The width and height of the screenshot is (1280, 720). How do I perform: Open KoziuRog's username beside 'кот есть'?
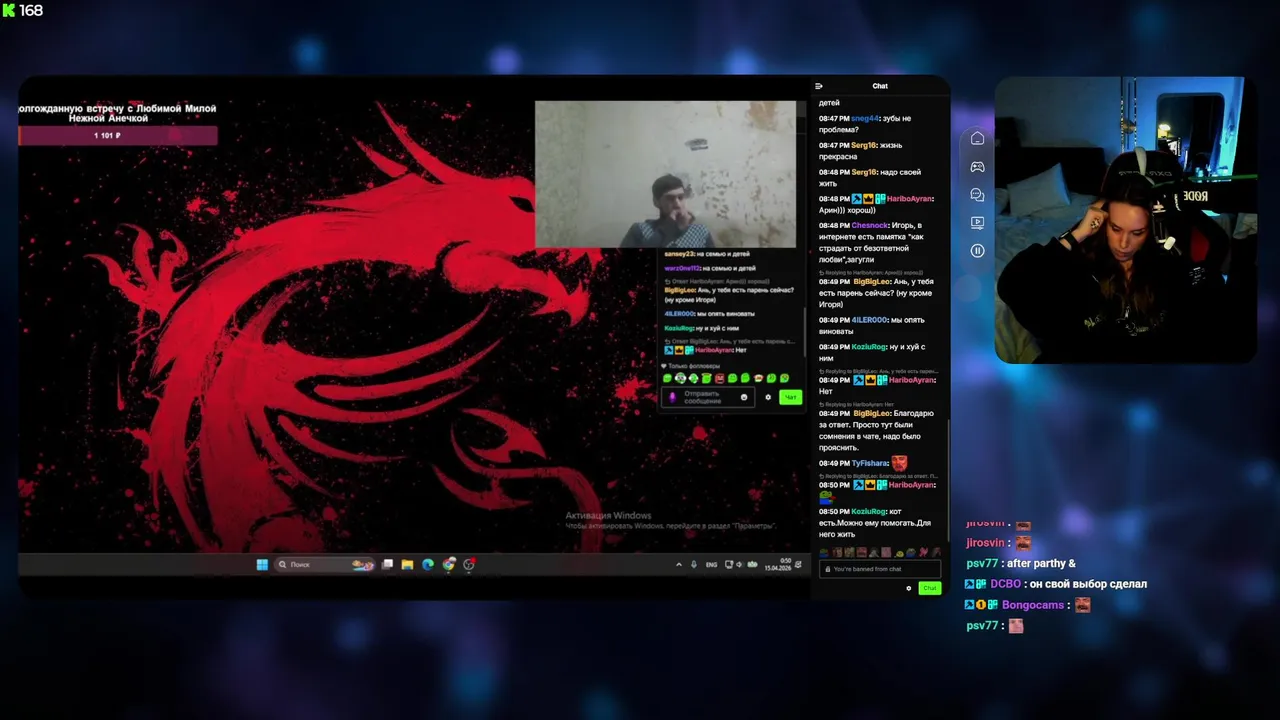tap(868, 511)
